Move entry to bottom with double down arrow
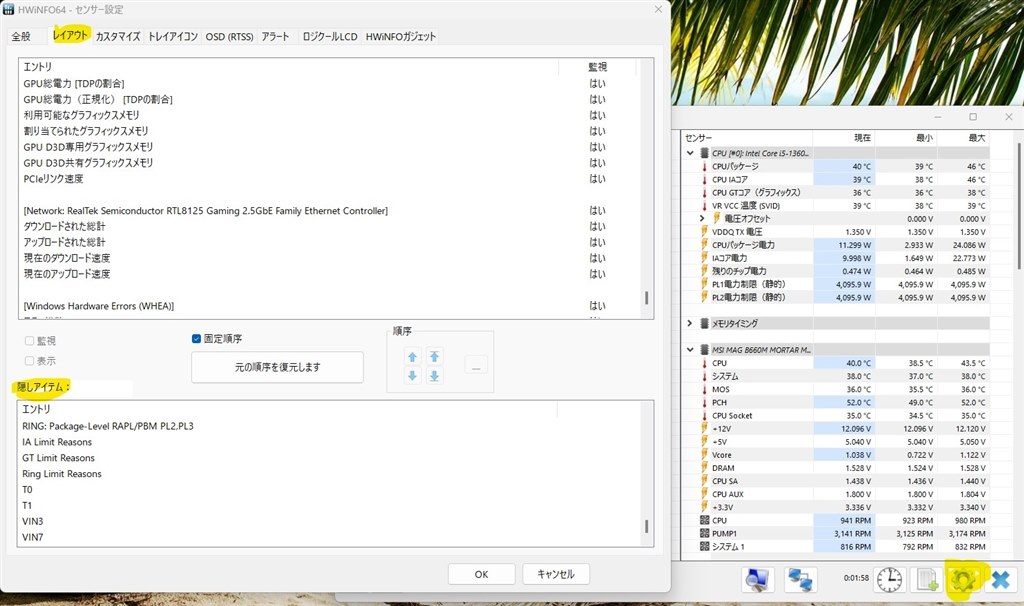The width and height of the screenshot is (1024, 606). (434, 376)
